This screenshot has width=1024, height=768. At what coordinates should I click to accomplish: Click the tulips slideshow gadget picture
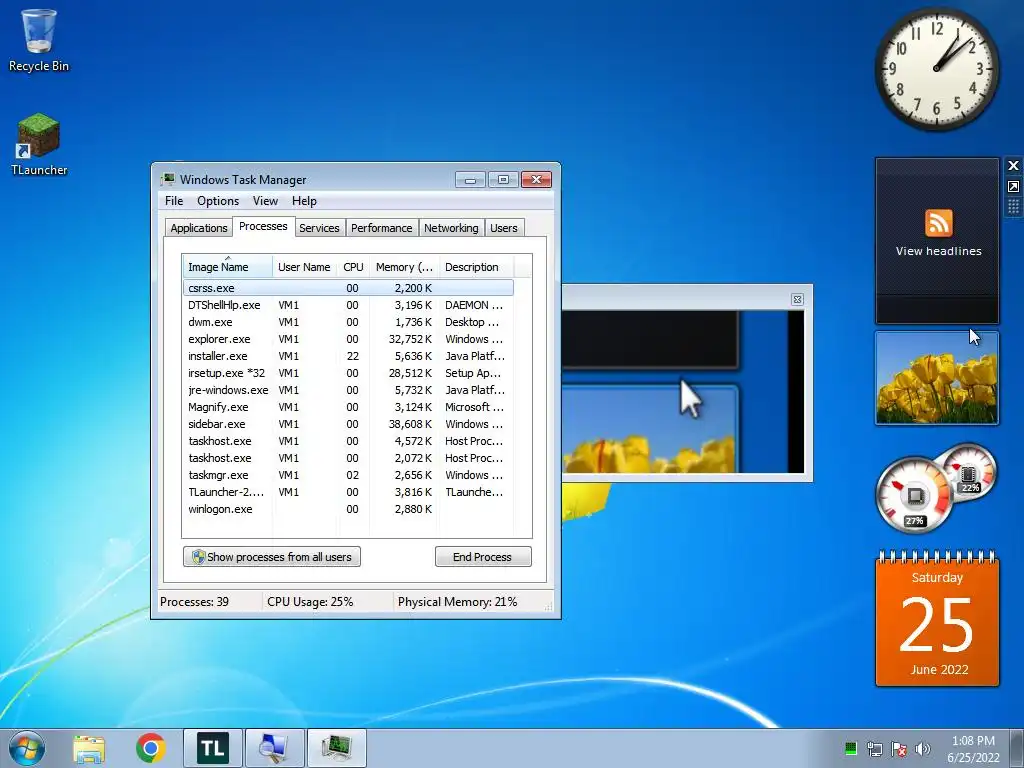point(936,378)
